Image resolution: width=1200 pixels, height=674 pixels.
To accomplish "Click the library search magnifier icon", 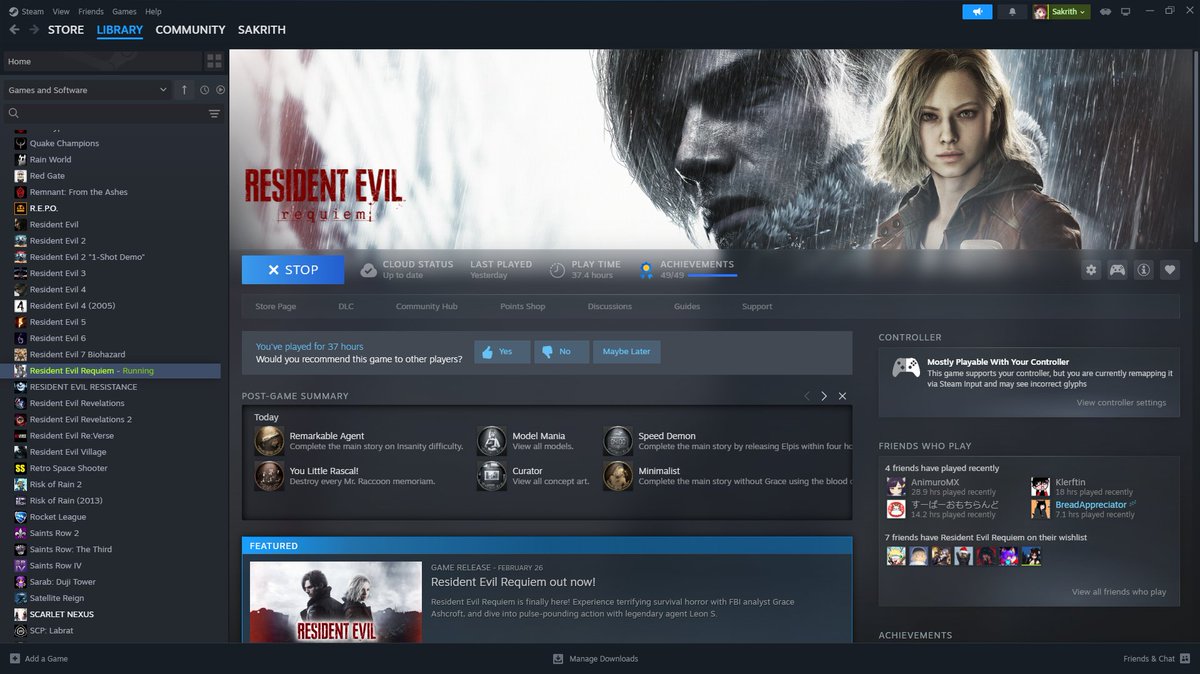I will (x=14, y=114).
